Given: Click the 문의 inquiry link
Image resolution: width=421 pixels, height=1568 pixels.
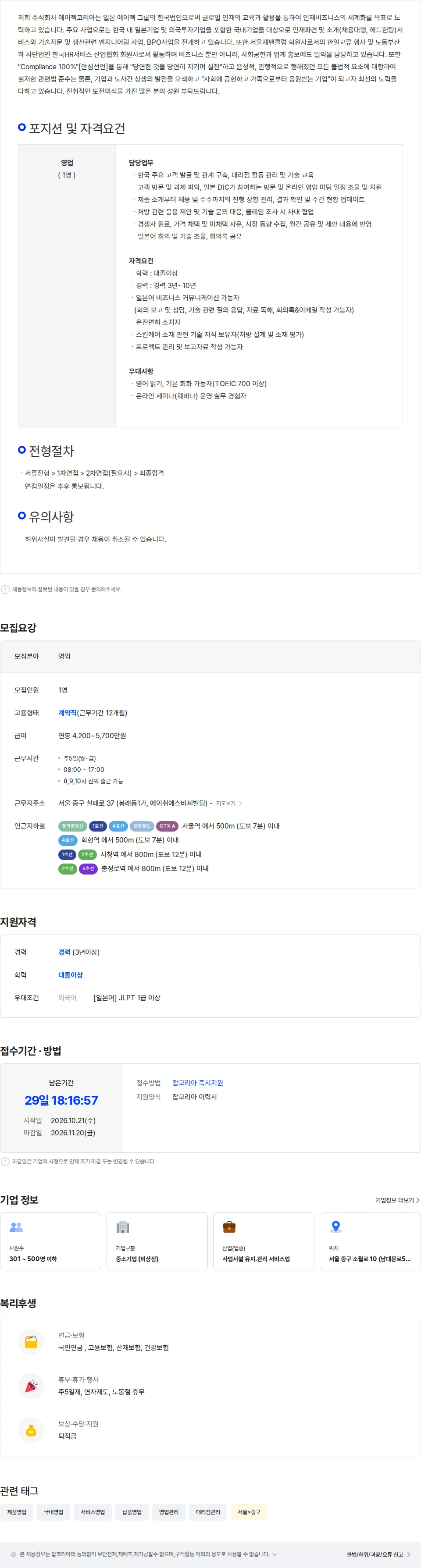Looking at the screenshot, I should (x=96, y=589).
